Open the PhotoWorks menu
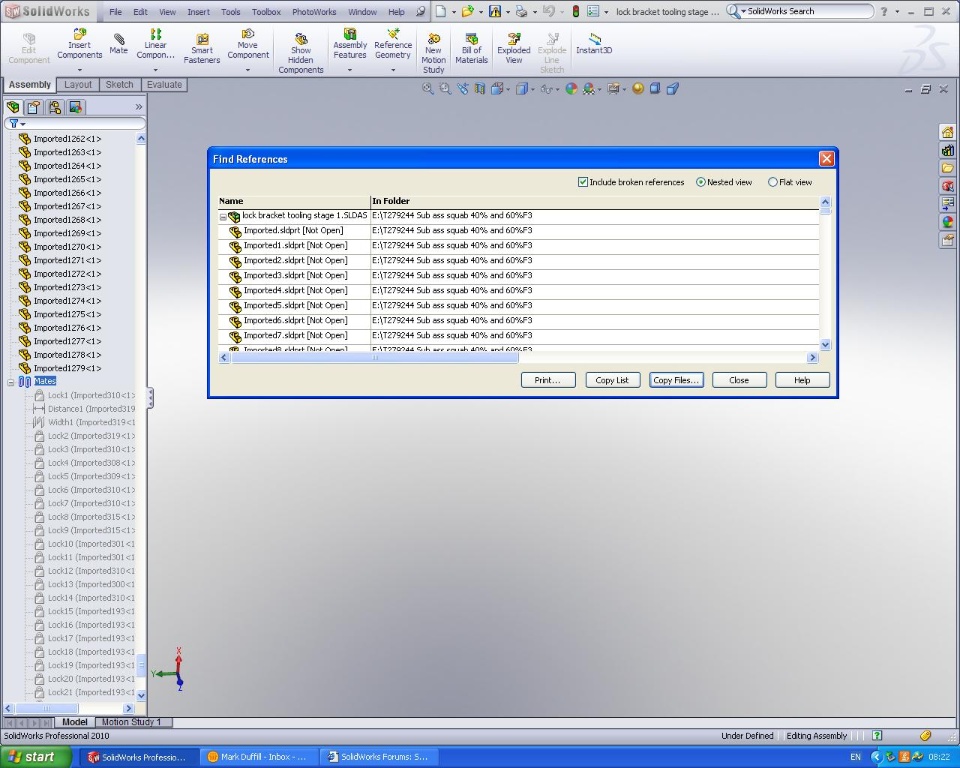960x768 pixels. tap(314, 12)
